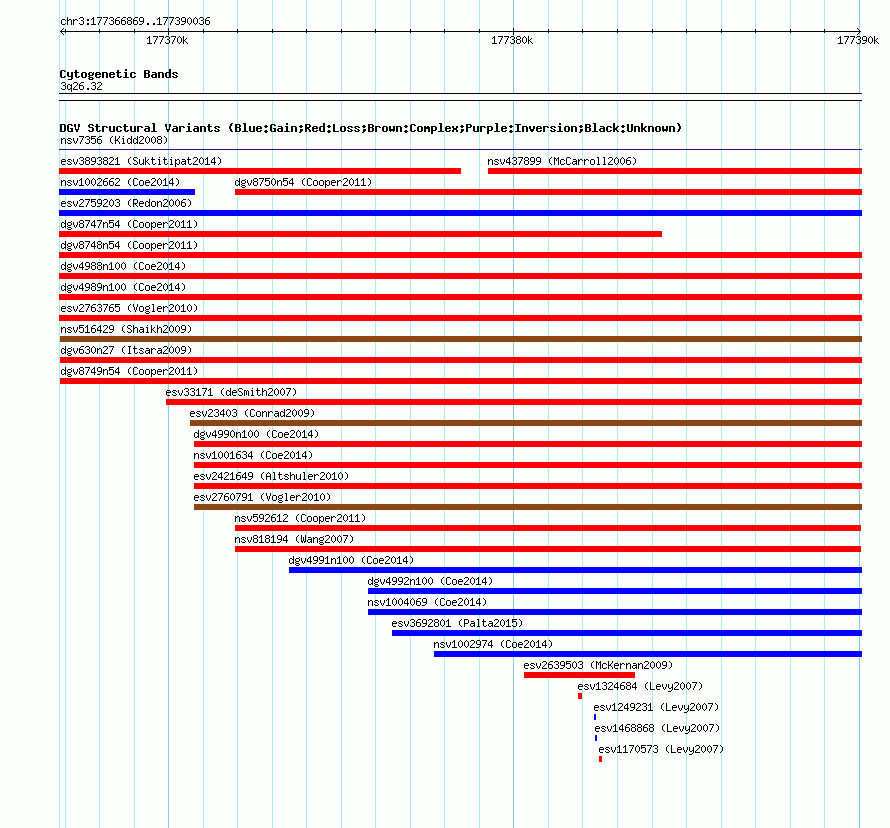Click the blue bar of nsv1002974
Image resolution: width=890 pixels, height=828 pixels.
[648, 654]
